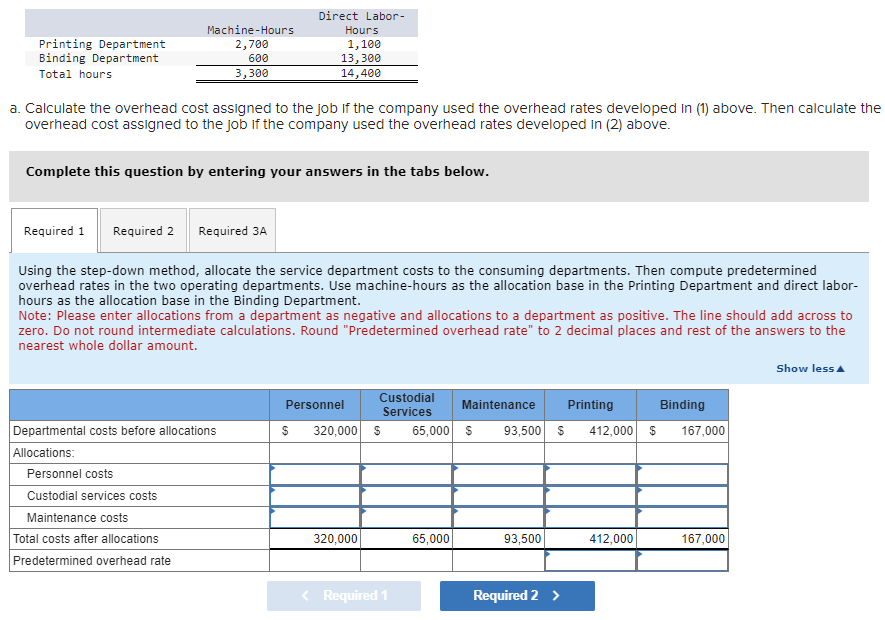Click the 3,300 total machine-hours value
Viewport: 885px width, 620px height.
pos(252,73)
